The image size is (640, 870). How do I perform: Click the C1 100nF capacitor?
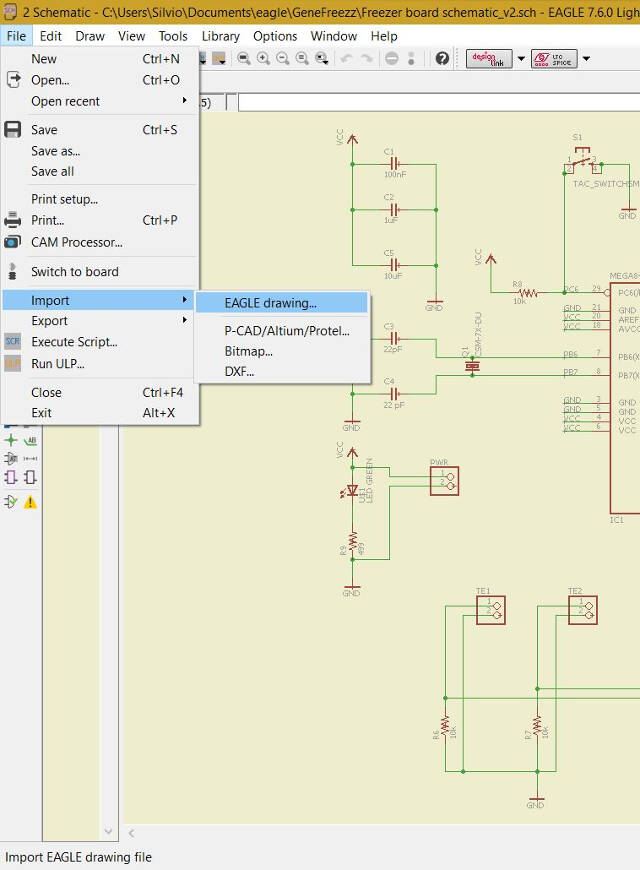394,164
